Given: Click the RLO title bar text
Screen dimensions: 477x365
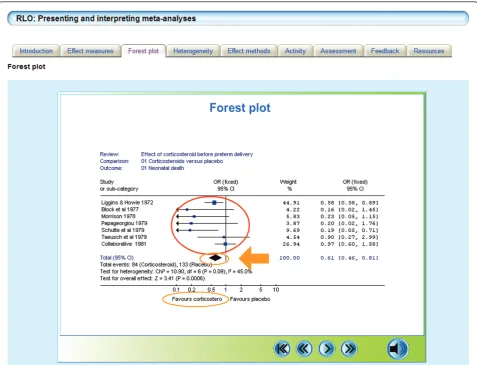Looking at the screenshot, I should coord(106,18).
